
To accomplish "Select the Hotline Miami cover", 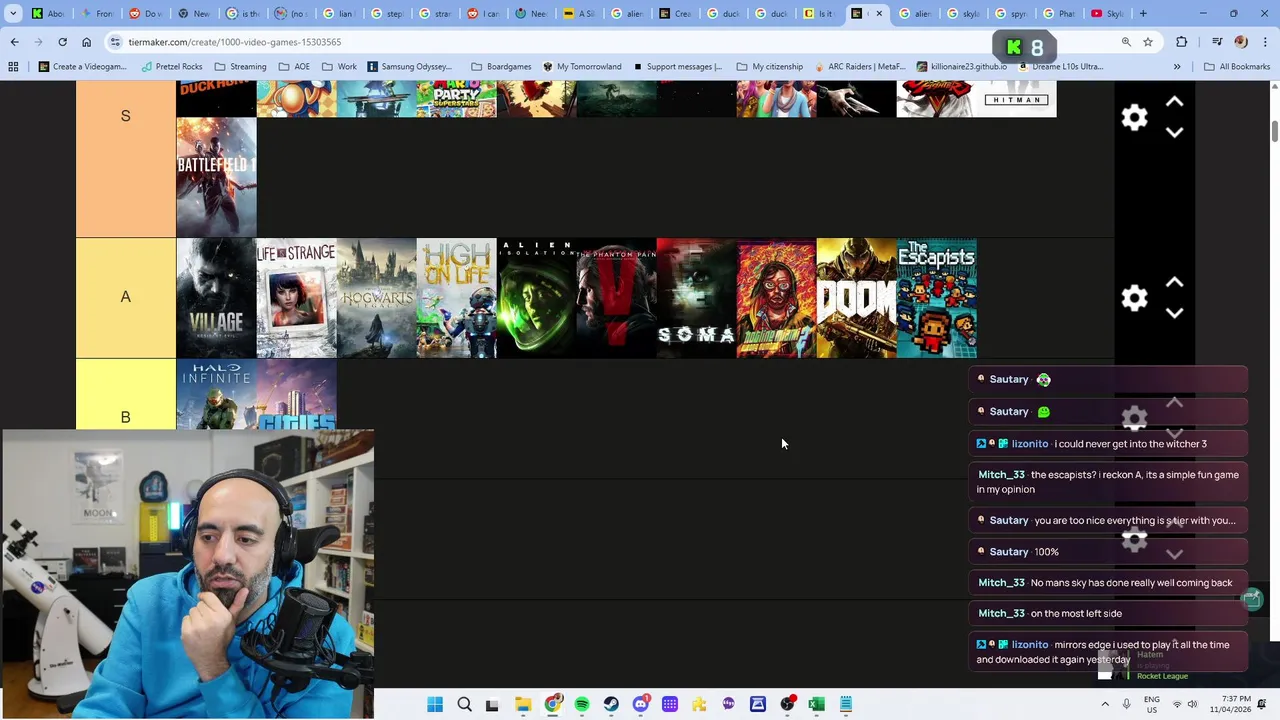I will [776, 298].
